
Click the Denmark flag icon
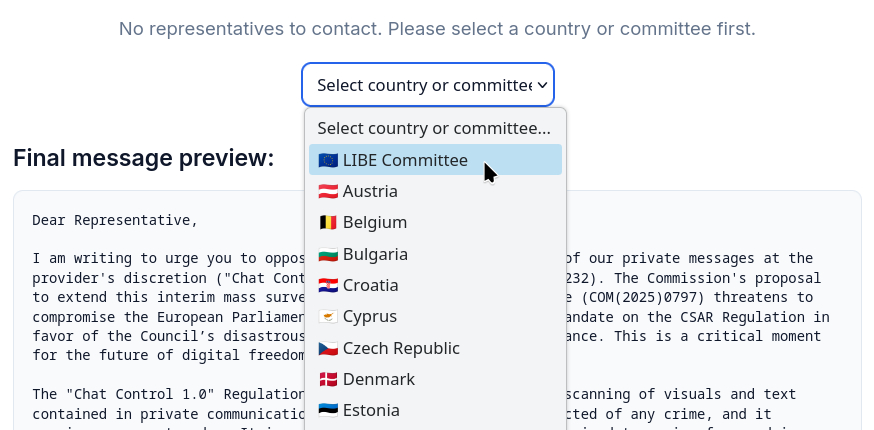point(327,379)
